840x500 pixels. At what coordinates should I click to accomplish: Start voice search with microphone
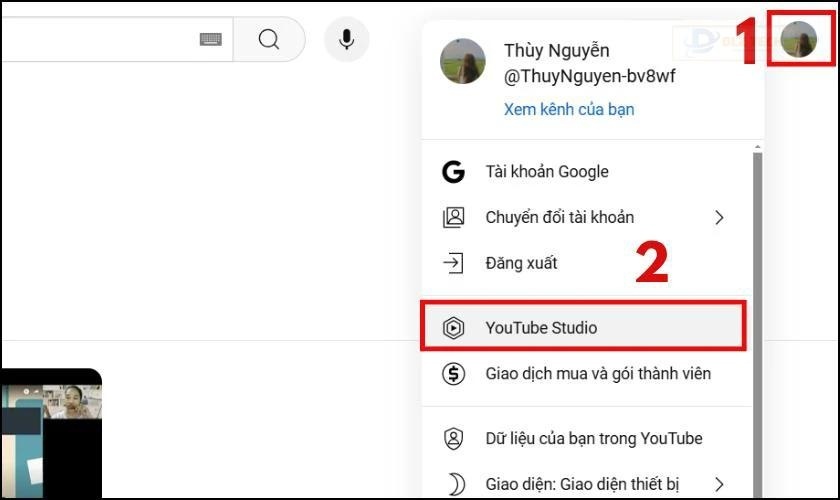347,39
